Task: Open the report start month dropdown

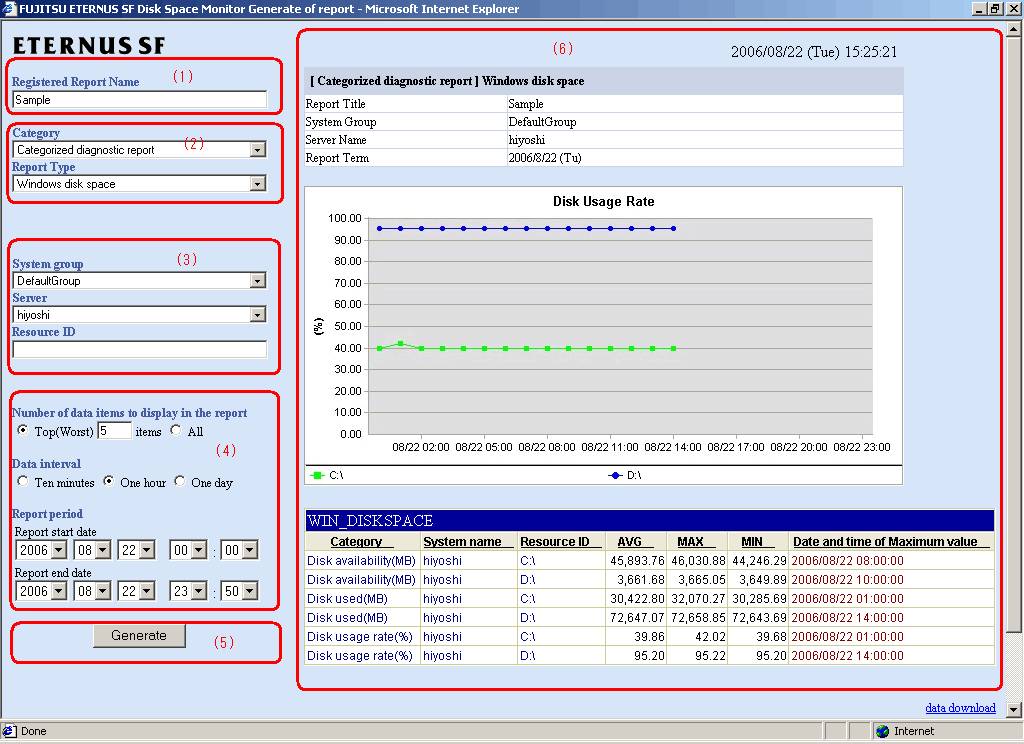Action: click(103, 550)
